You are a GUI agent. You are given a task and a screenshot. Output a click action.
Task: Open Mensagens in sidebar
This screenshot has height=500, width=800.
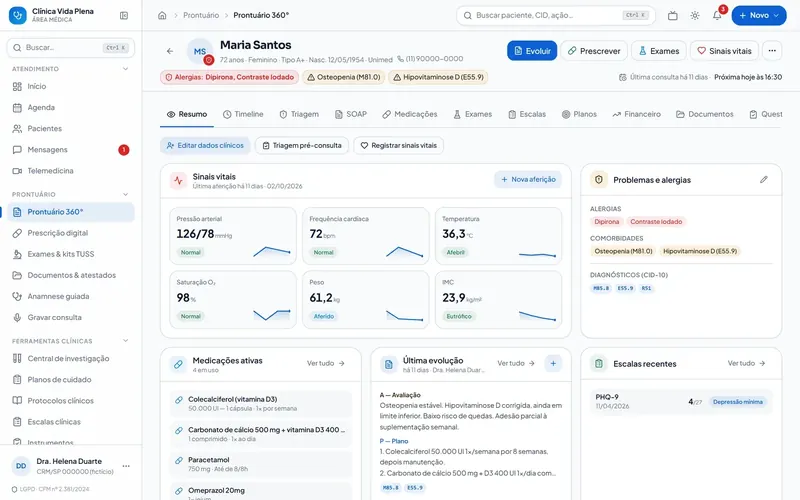70,149
